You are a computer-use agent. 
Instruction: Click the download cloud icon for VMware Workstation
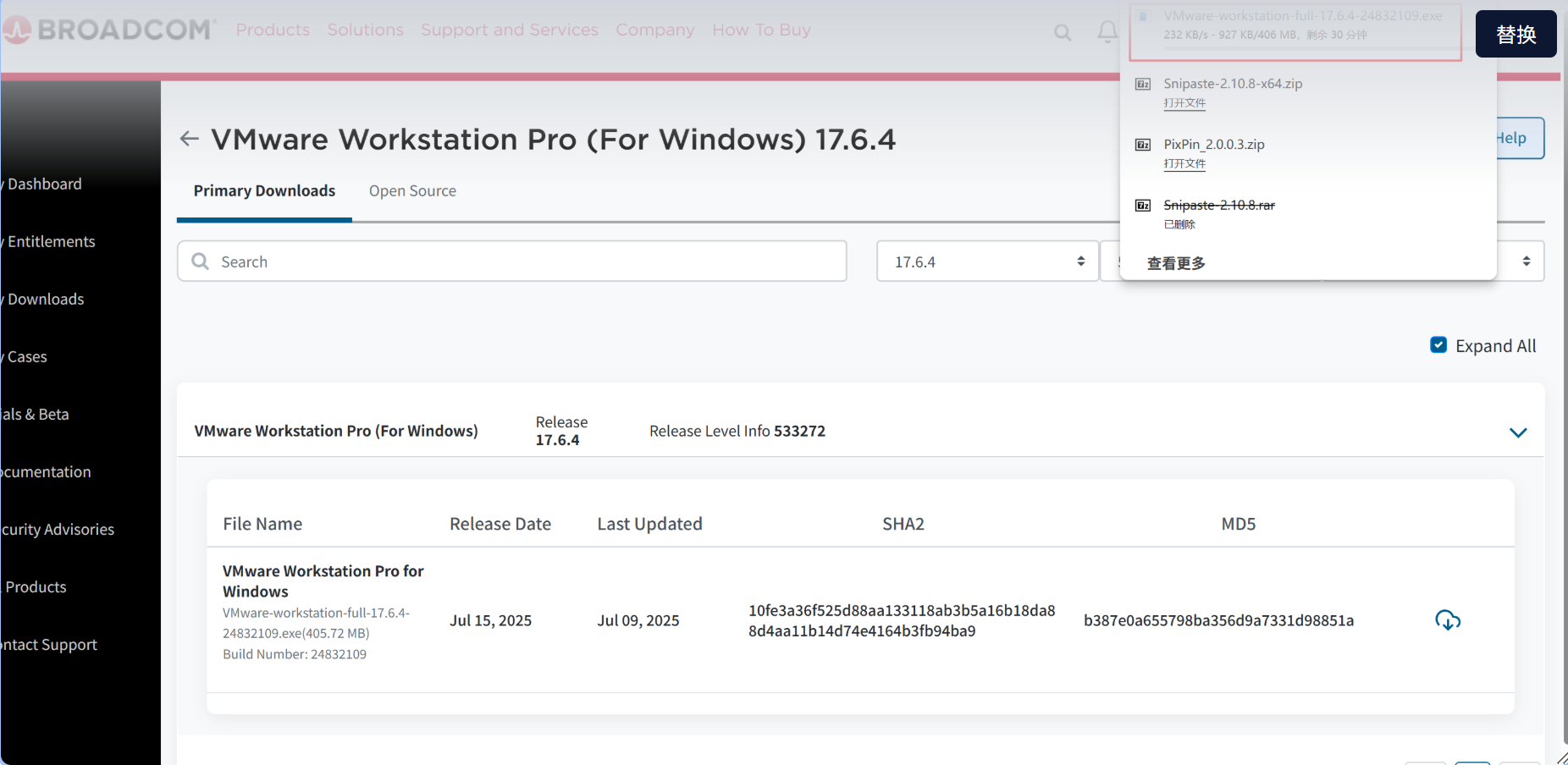coord(1447,620)
